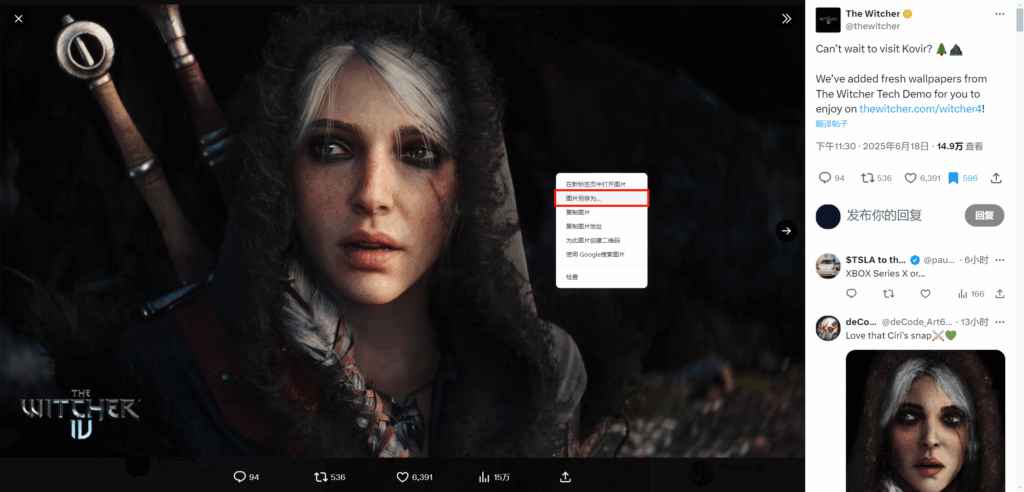1024x492 pixels.
Task: Choose 复制图片地址 from the context menu
Action: click(x=601, y=226)
